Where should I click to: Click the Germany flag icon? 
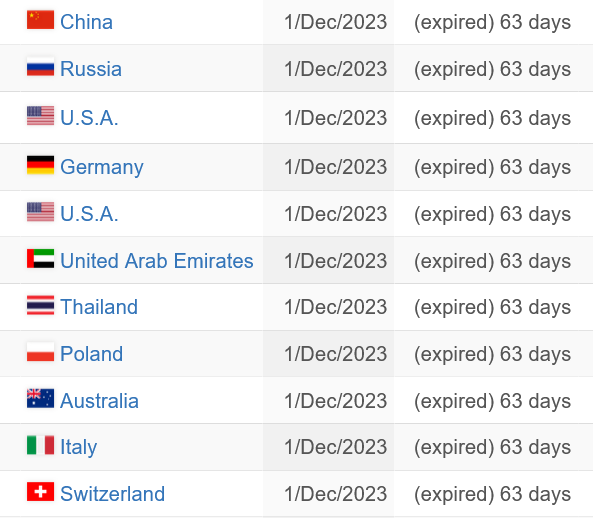[40, 165]
